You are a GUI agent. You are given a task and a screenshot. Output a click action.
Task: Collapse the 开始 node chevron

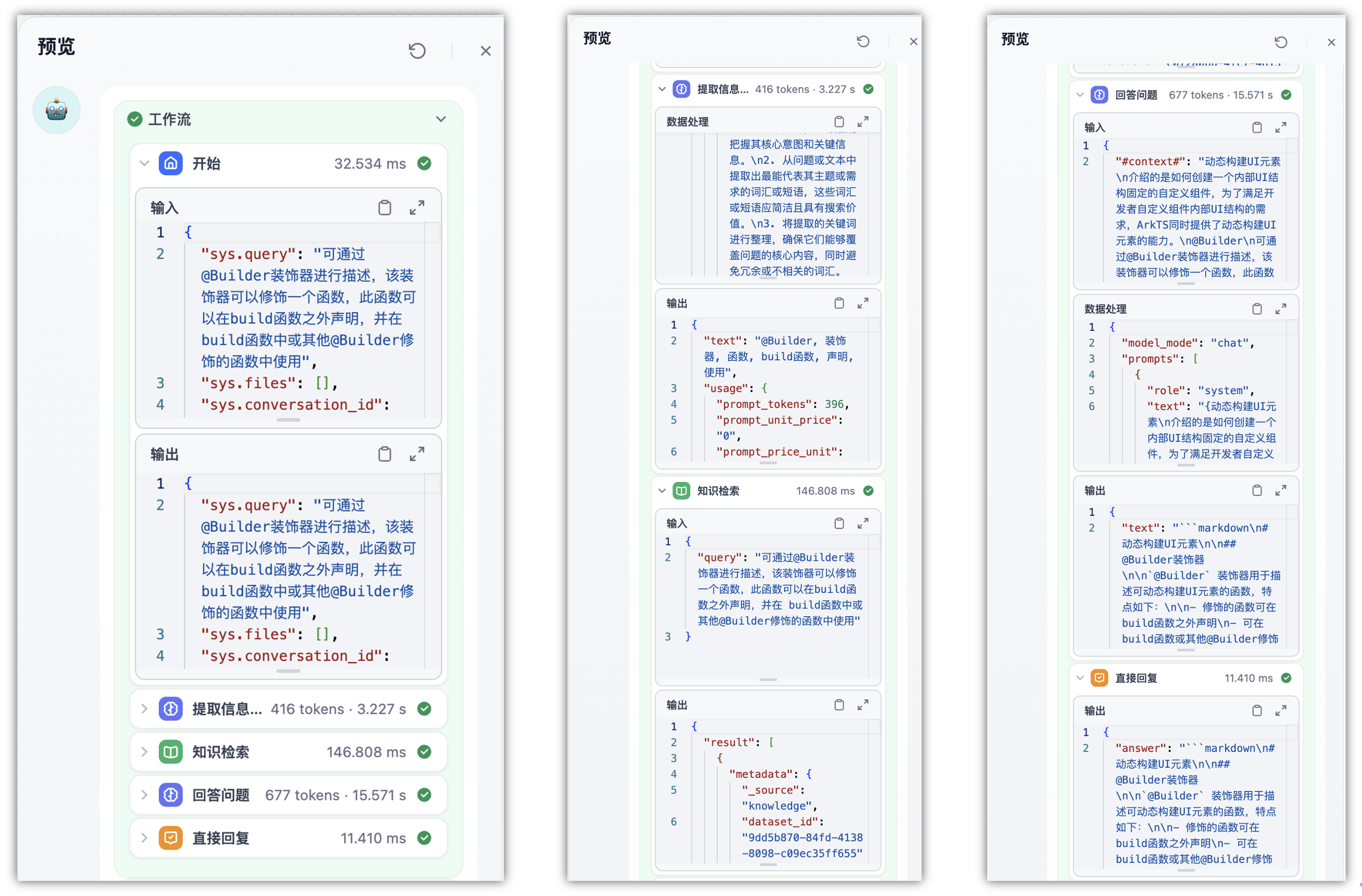click(x=144, y=164)
